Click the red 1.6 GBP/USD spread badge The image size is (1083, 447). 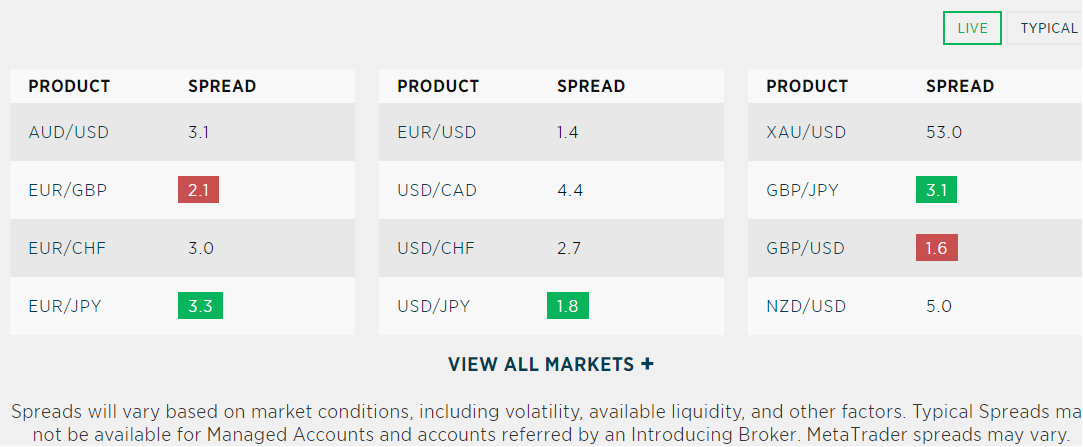[x=937, y=248]
